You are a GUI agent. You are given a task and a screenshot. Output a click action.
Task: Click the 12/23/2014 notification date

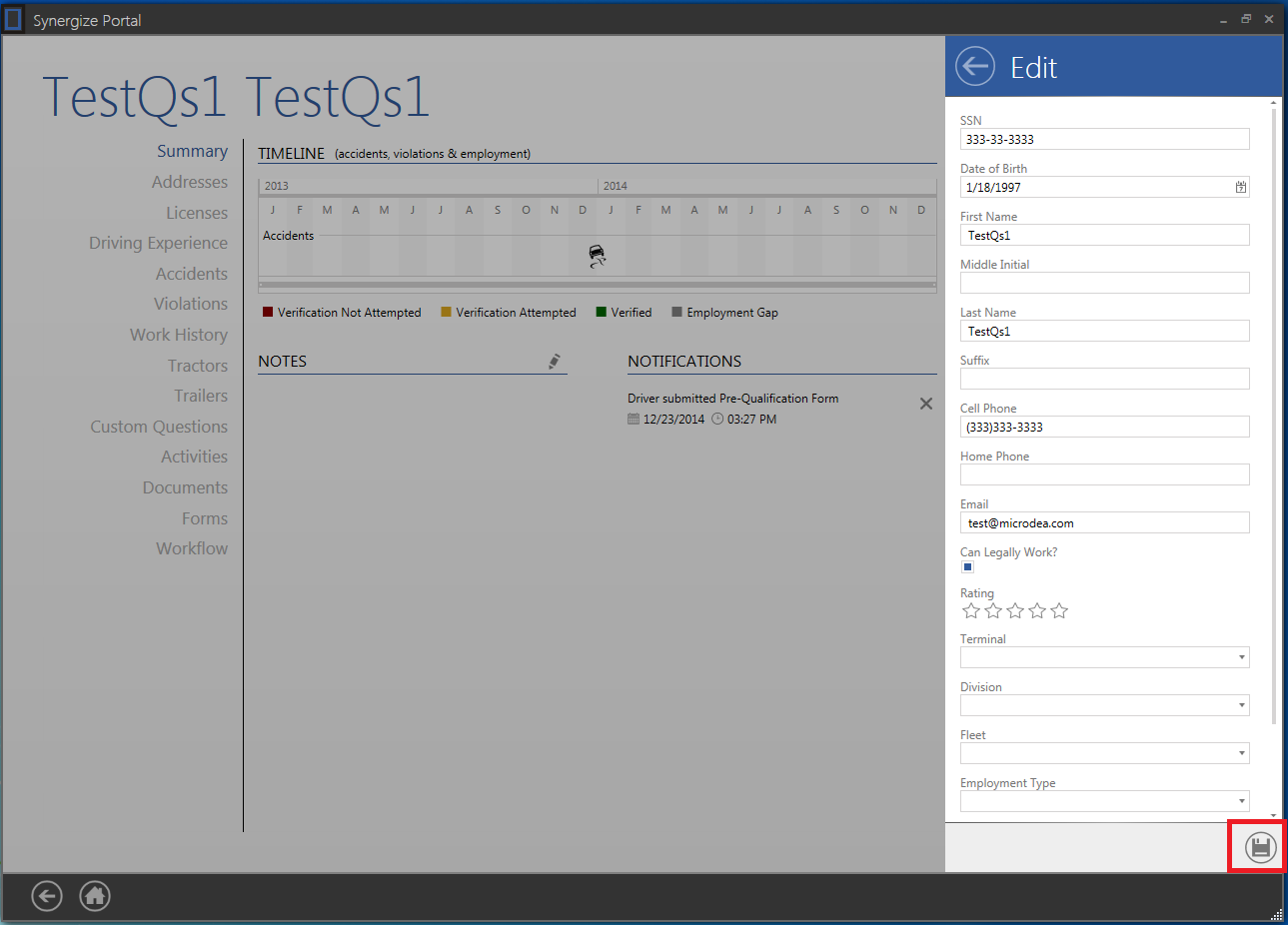coord(674,420)
